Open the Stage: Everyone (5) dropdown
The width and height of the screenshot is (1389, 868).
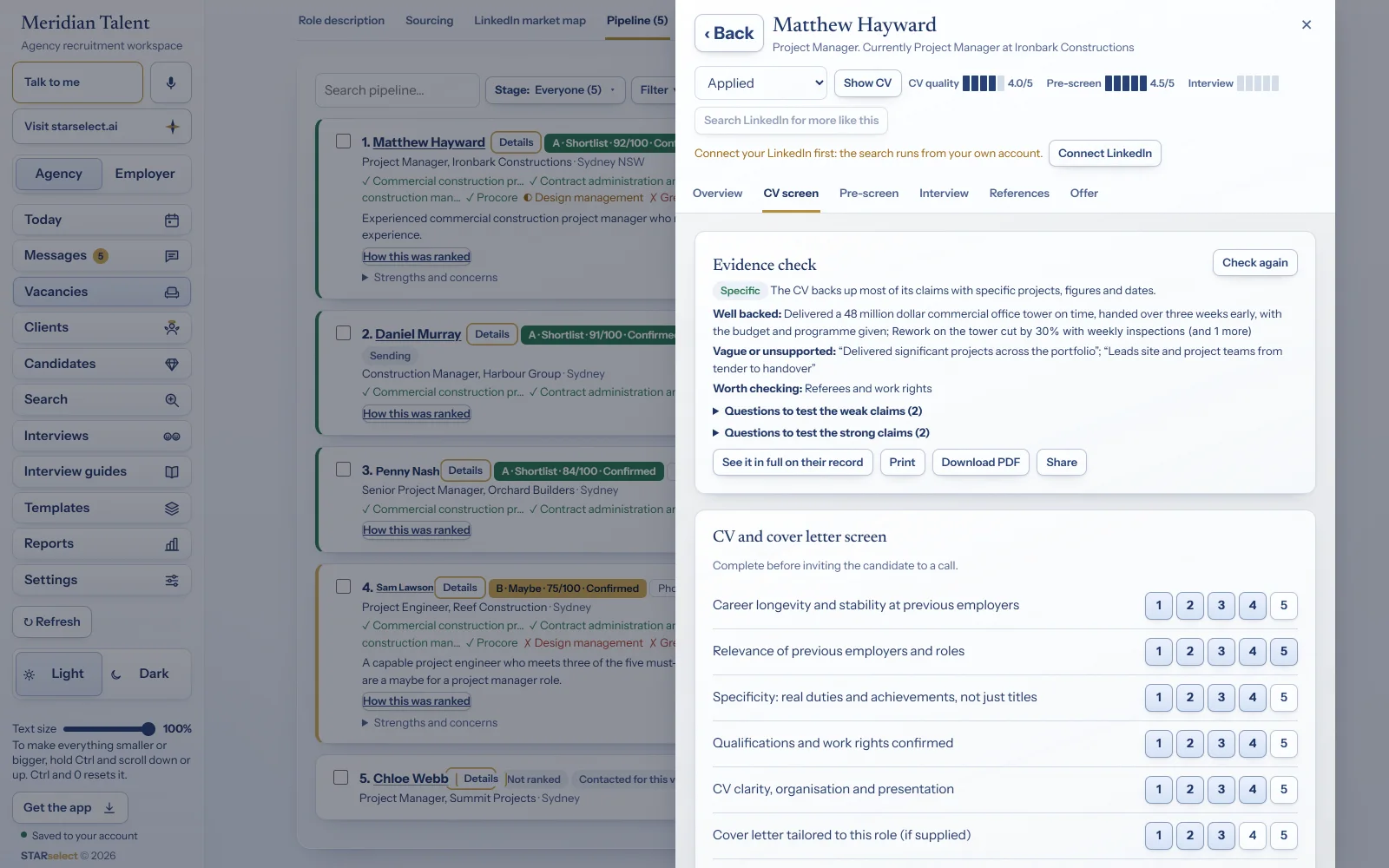[x=556, y=90]
